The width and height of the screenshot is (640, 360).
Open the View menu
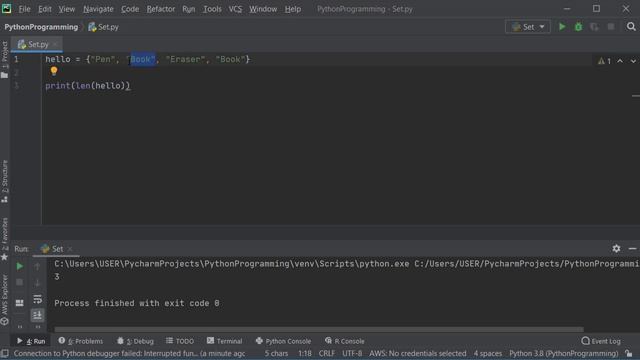coord(67,9)
